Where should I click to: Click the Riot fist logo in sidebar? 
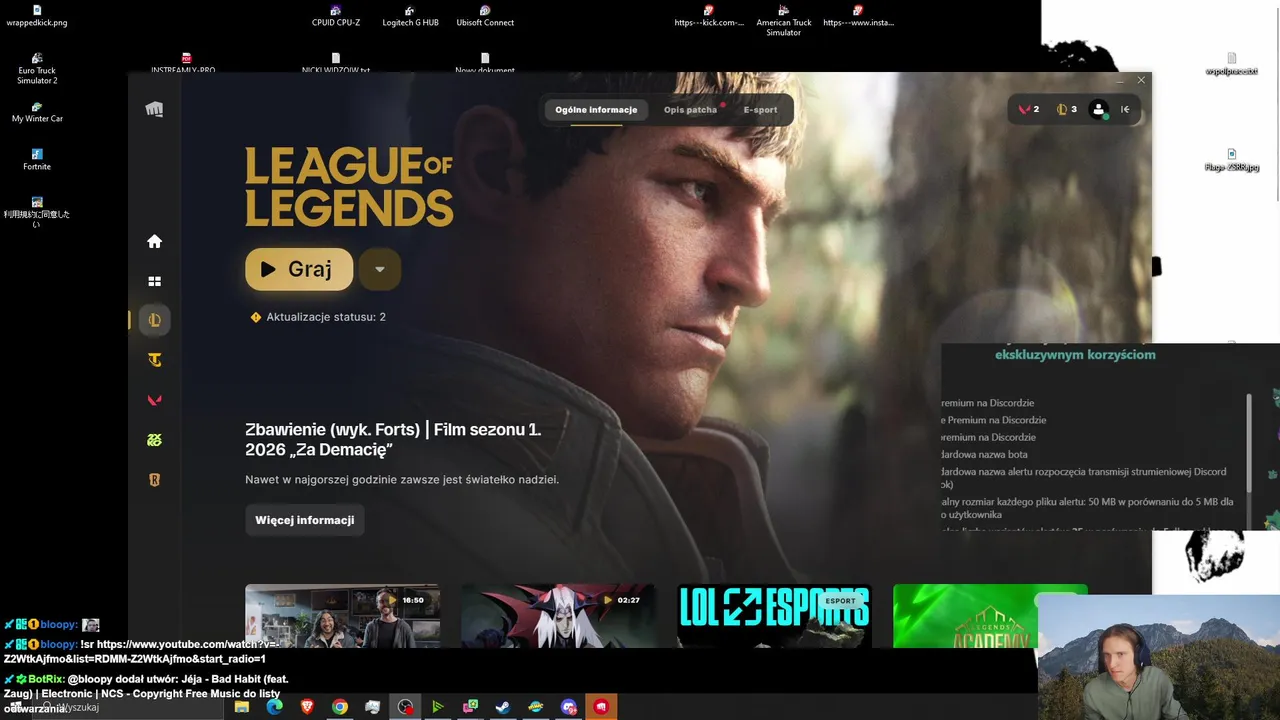tap(154, 110)
